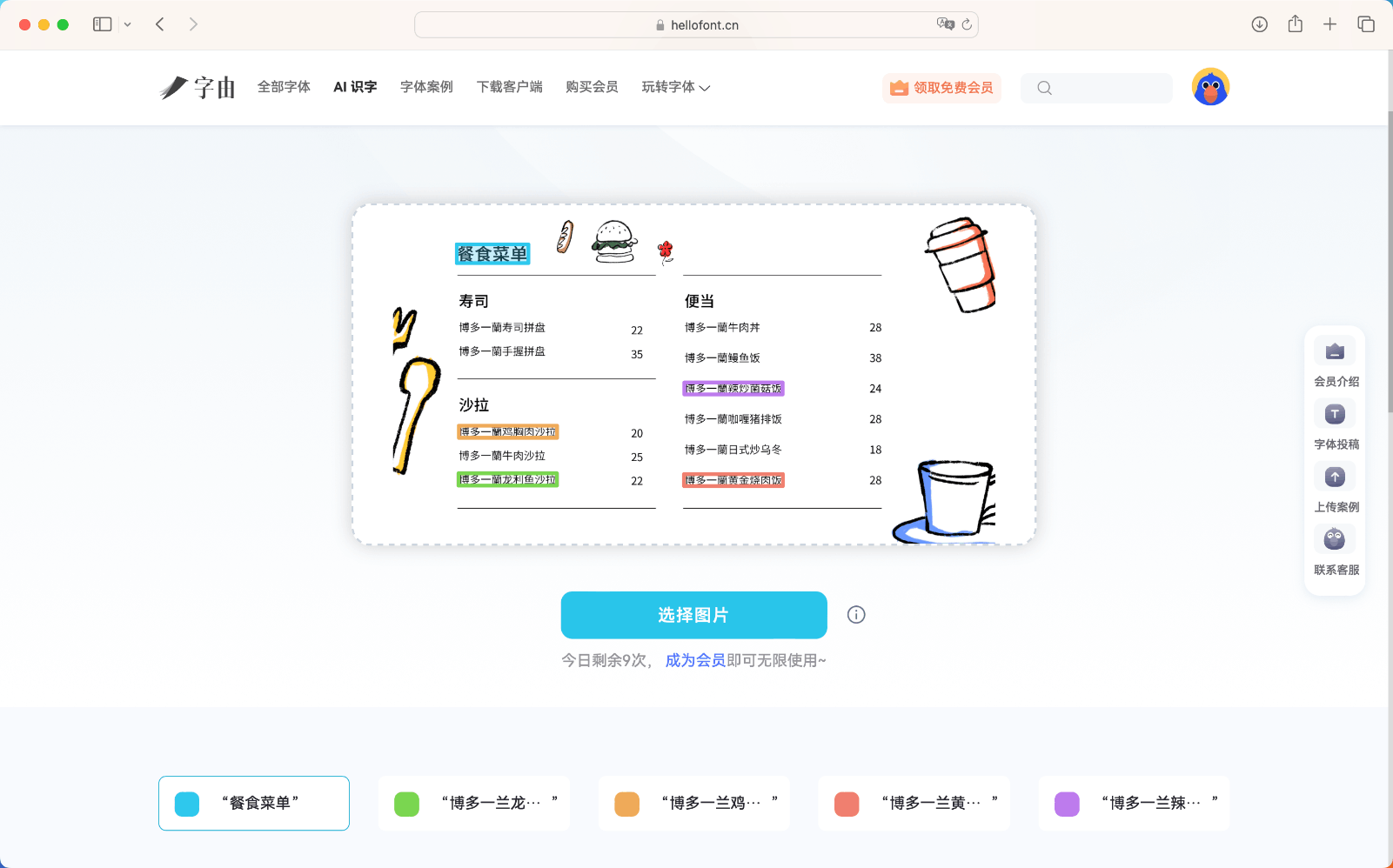Switch to the 全部字体 menu item
This screenshot has height=868, width=1393.
click(284, 87)
